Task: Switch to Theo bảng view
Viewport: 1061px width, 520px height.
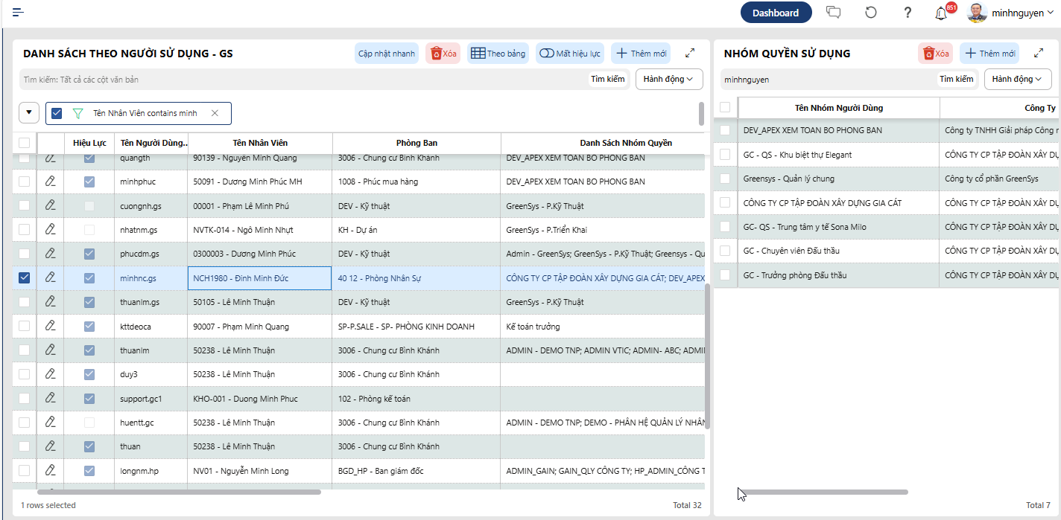Action: 498,53
